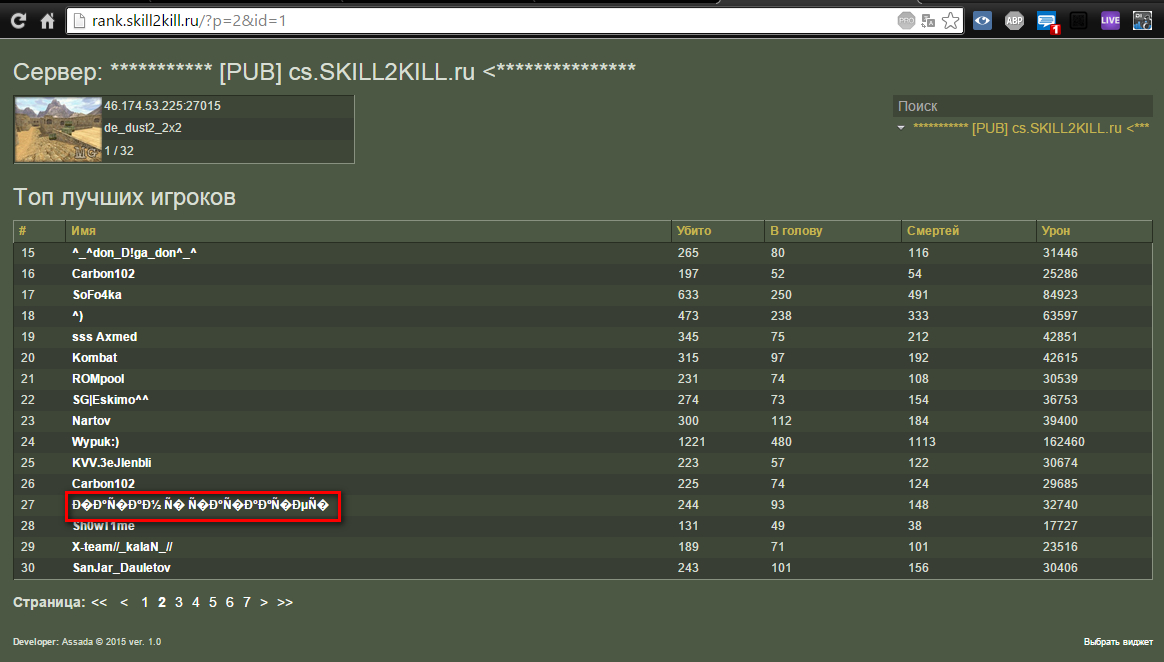Click the Выбрать виджет link
This screenshot has height=662, width=1164.
(x=1118, y=642)
